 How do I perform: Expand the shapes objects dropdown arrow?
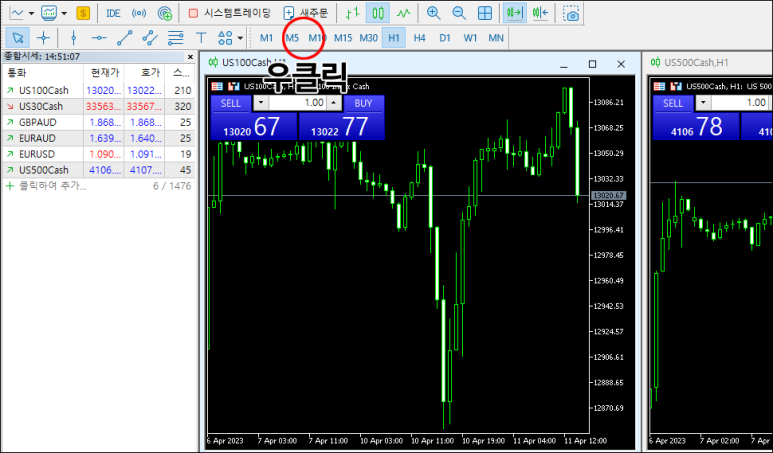pos(240,37)
